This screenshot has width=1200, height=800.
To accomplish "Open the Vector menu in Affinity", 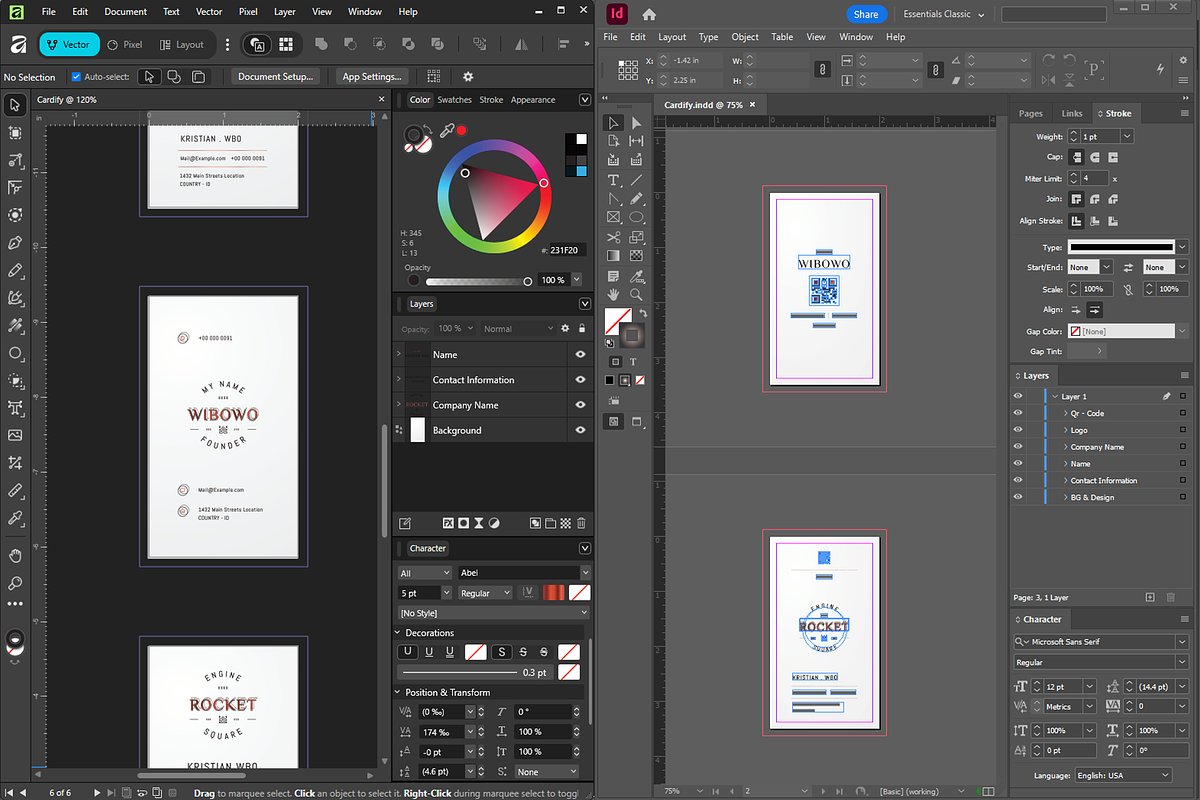I will (209, 12).
